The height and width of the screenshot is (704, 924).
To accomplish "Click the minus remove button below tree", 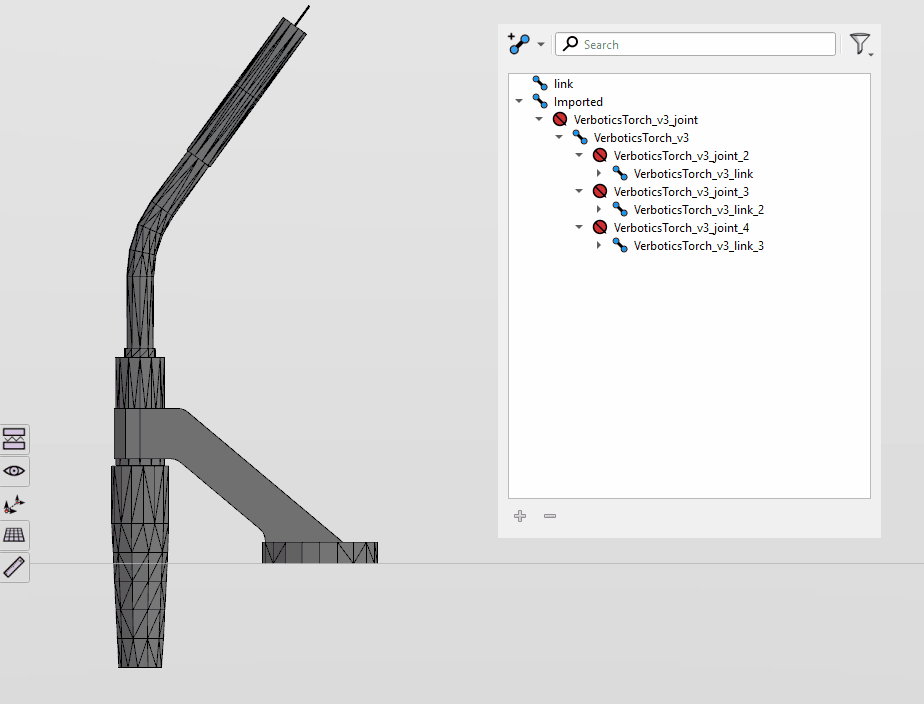I will point(550,516).
